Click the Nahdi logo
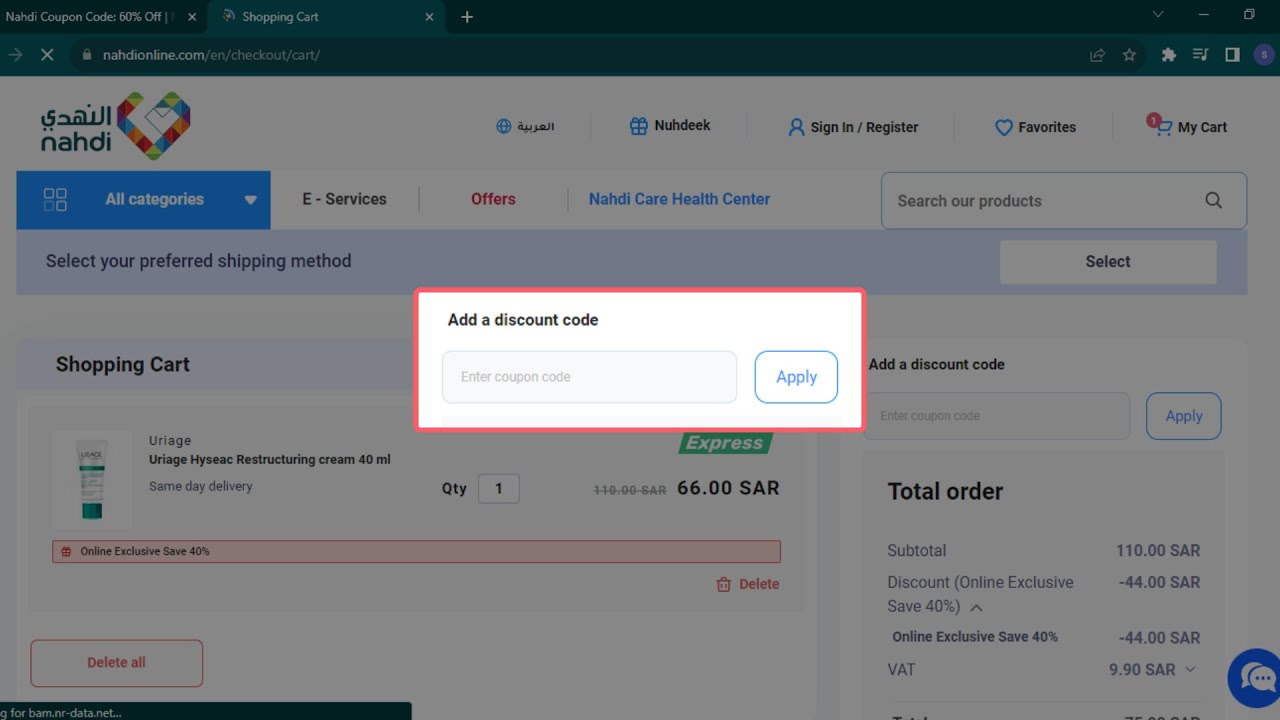 (115, 126)
